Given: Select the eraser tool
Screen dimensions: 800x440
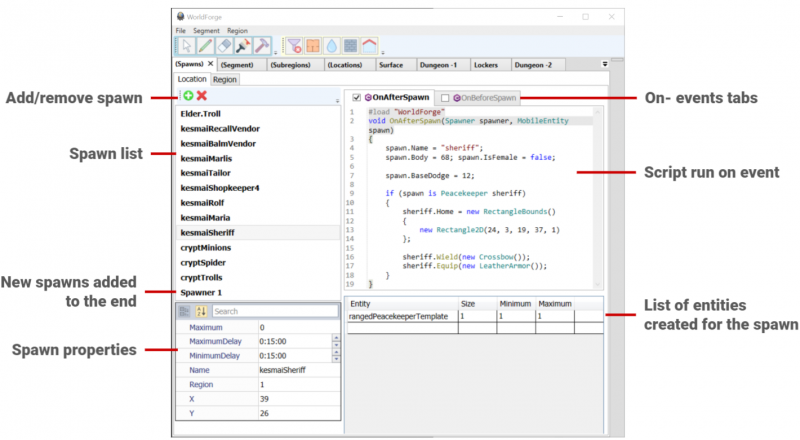Looking at the screenshot, I should [223, 45].
